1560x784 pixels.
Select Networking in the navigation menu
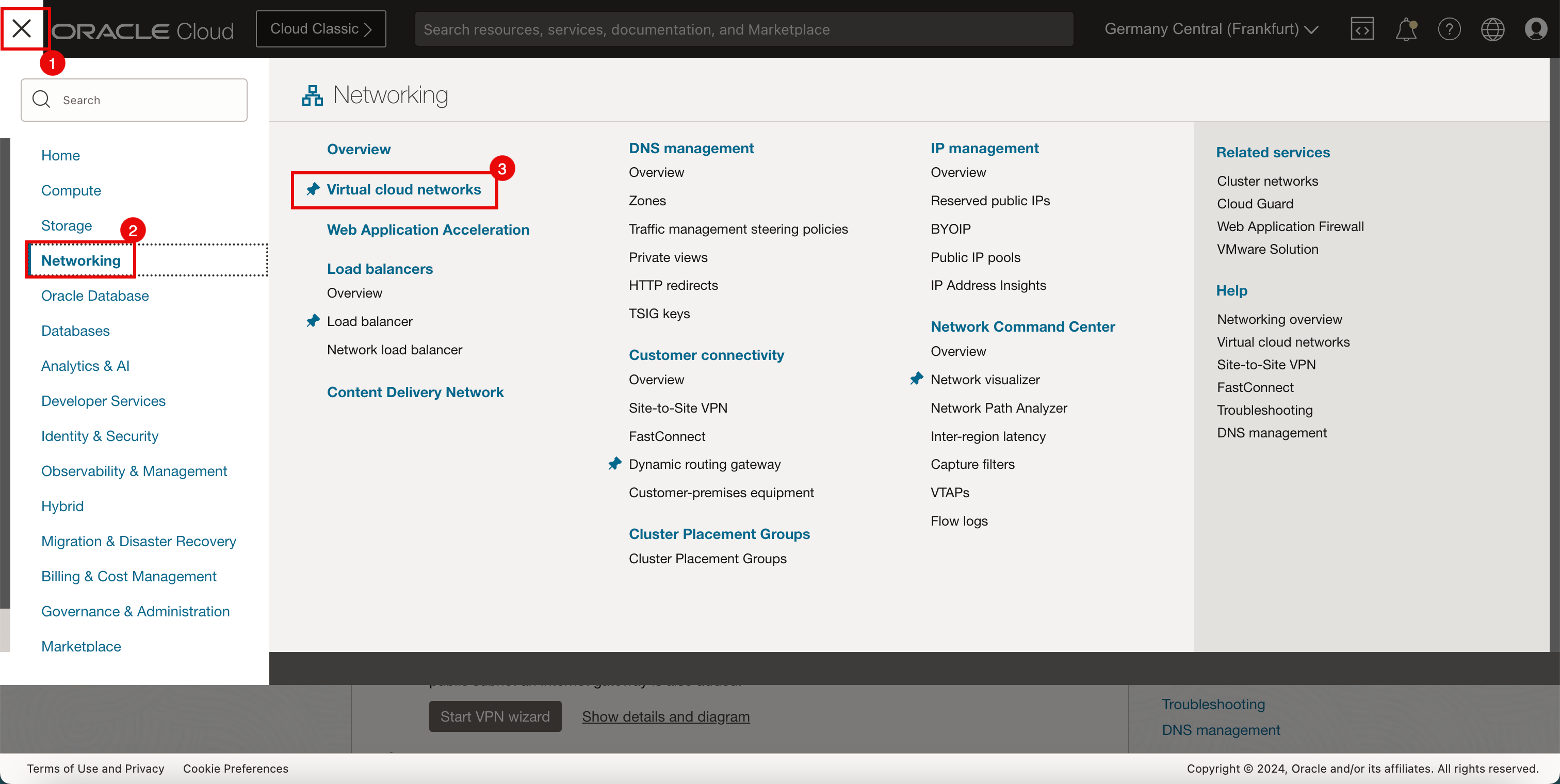point(80,260)
